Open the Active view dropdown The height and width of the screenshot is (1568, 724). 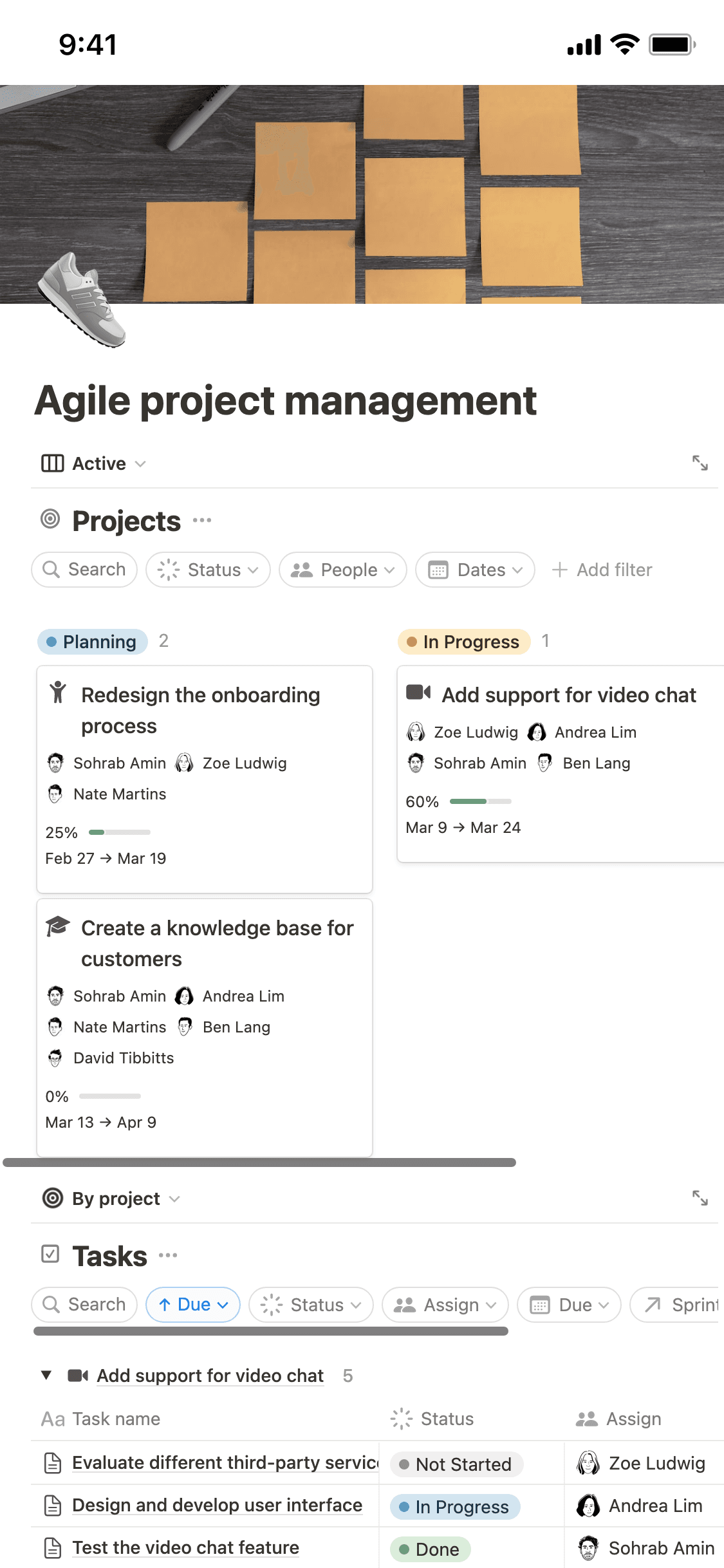coord(95,463)
